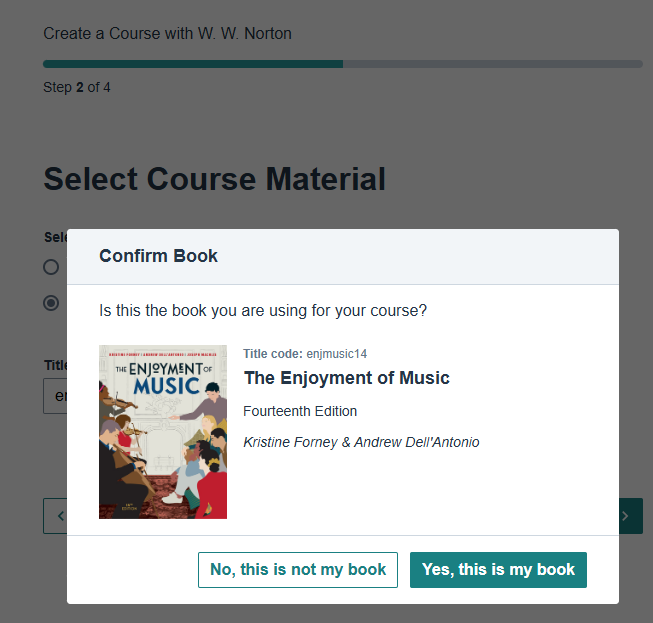
Task: Click the Fourteenth Edition text
Action: coord(300,411)
